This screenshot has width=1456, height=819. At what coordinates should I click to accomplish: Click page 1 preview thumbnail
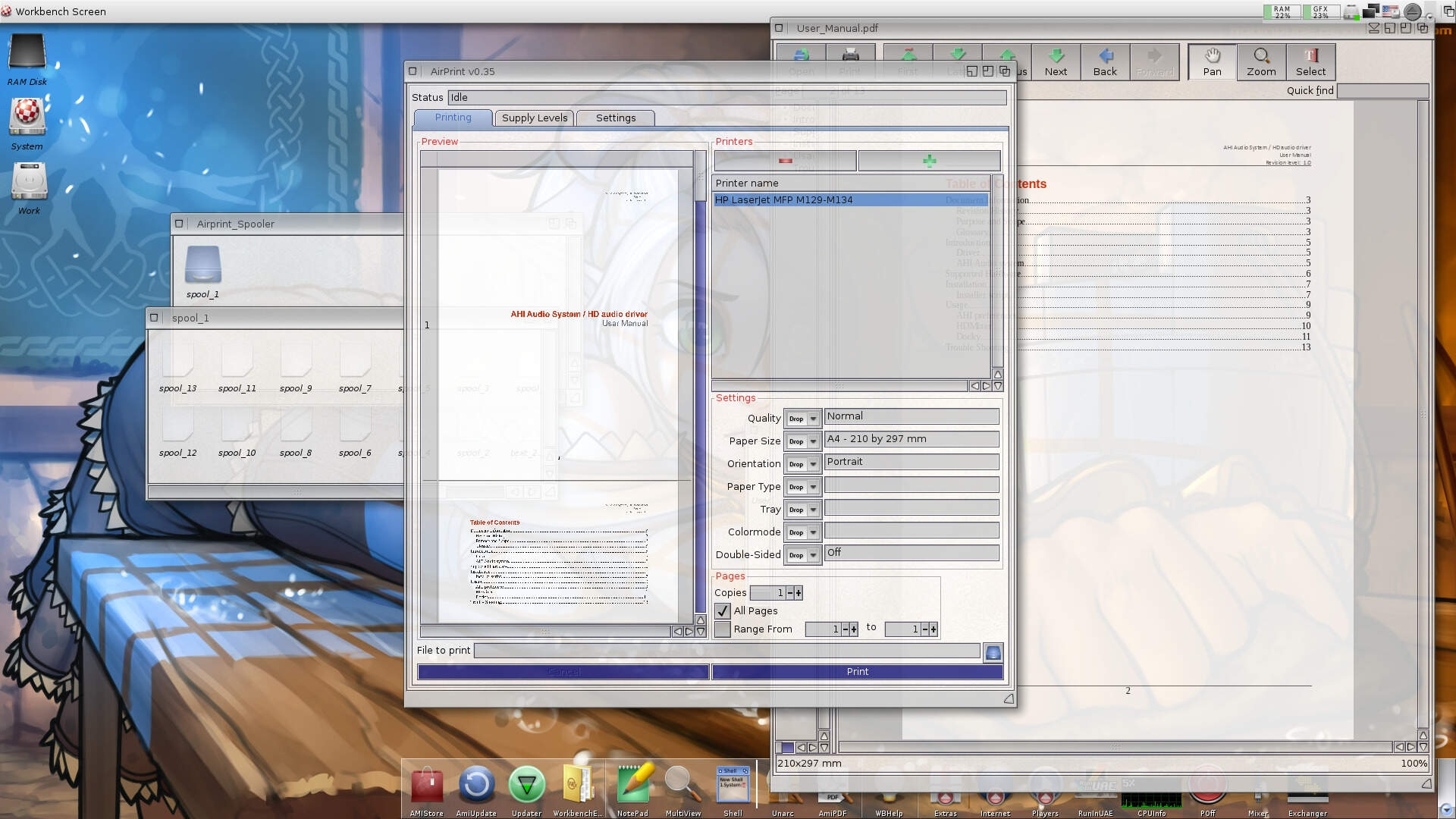557,325
